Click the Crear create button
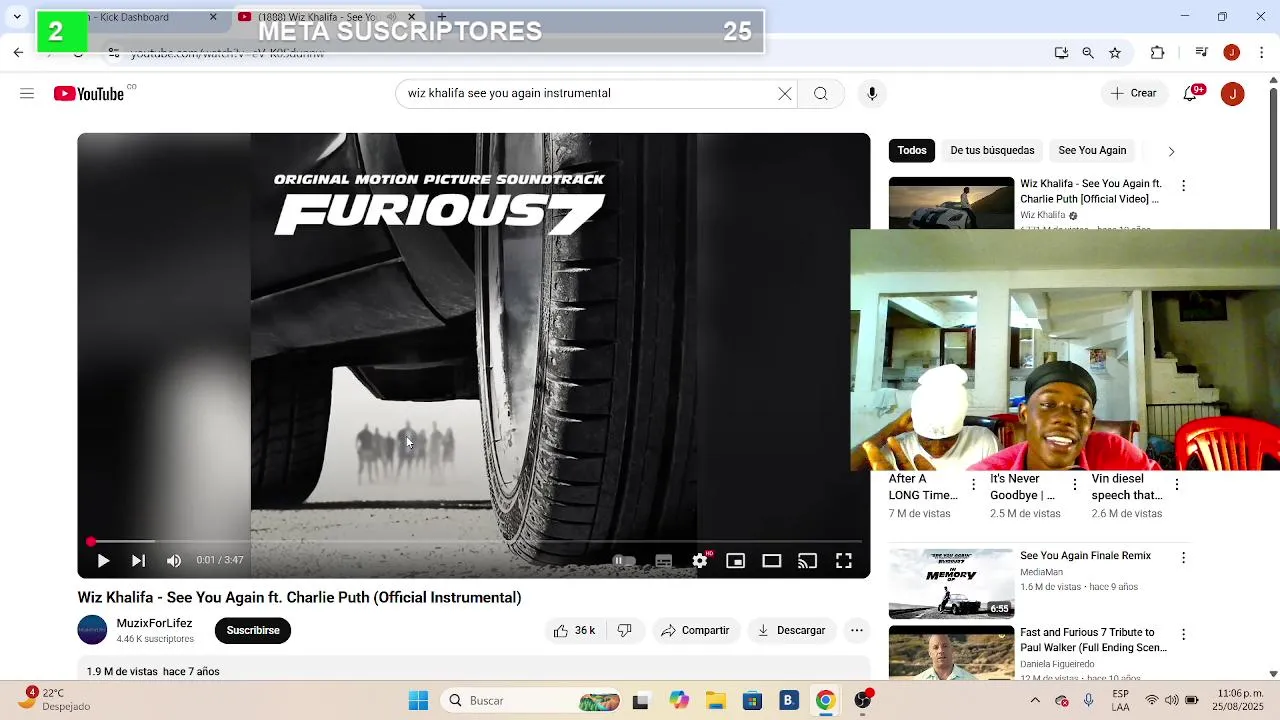Image resolution: width=1280 pixels, height=720 pixels. point(1133,94)
